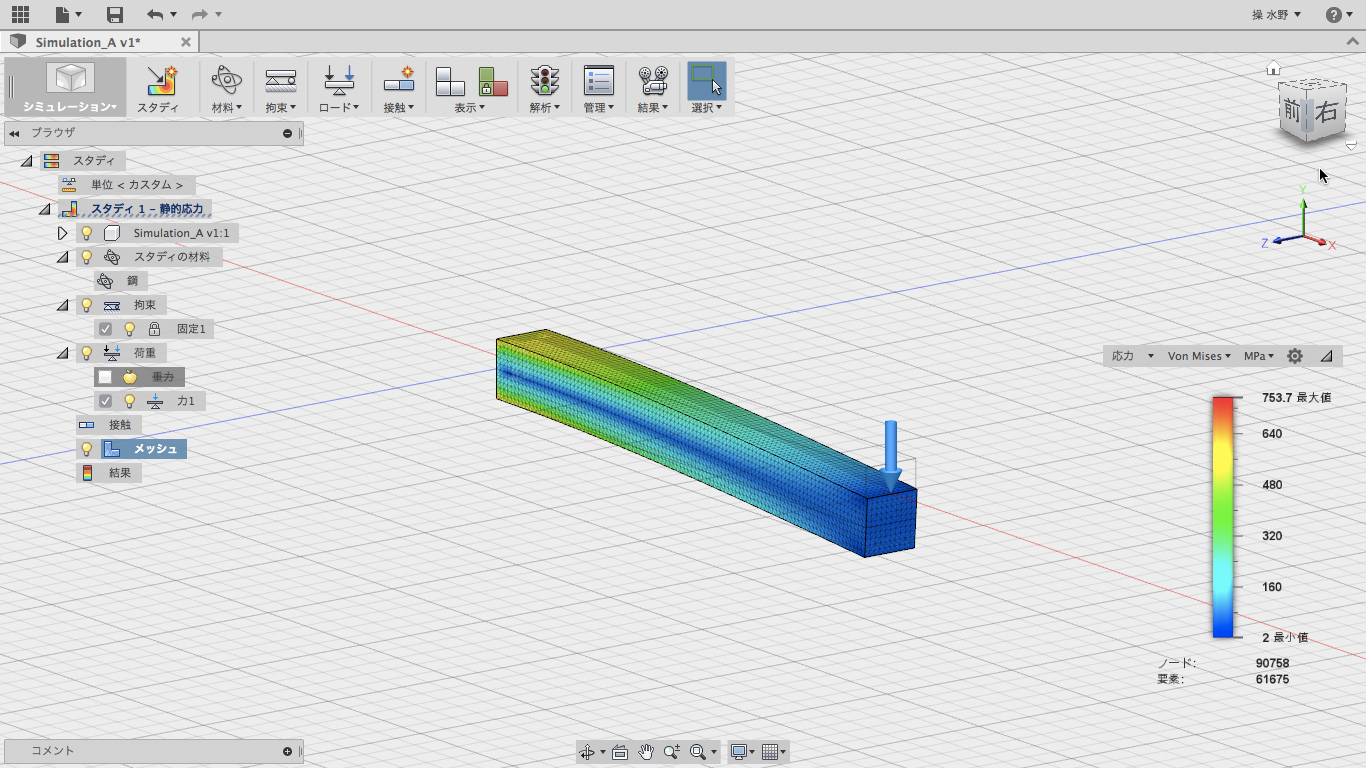Open the シミュレーション workspace dropdown
The image size is (1366, 768).
click(70, 107)
